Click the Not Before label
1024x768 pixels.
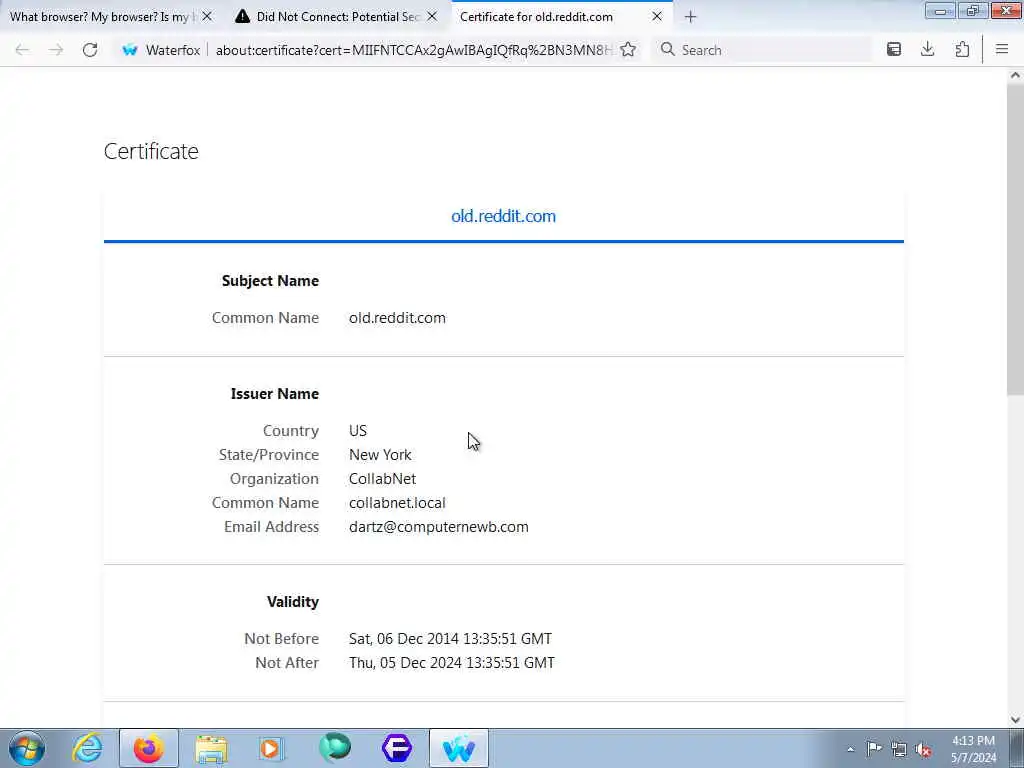(x=281, y=639)
